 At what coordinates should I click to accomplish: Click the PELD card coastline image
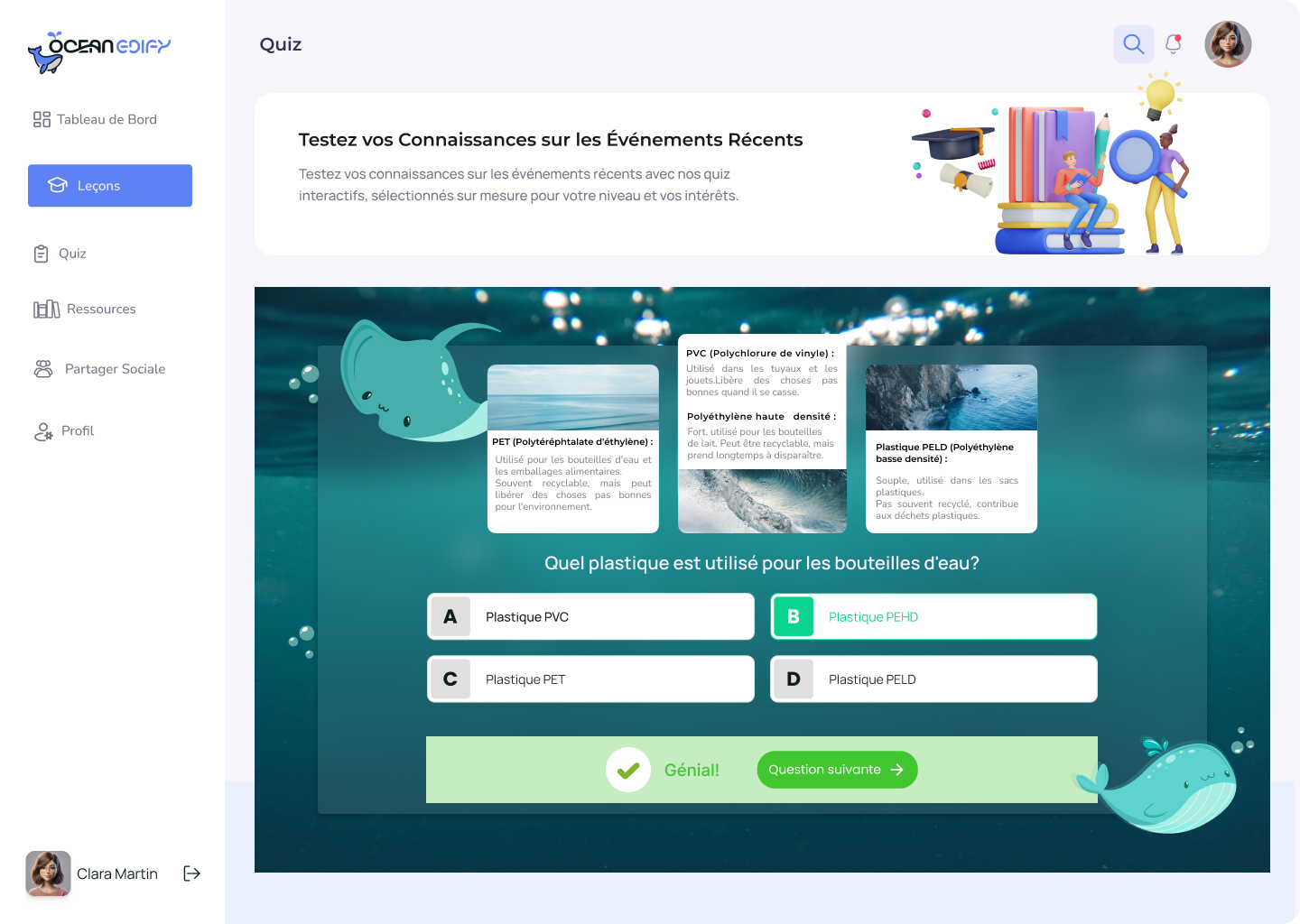click(x=952, y=397)
